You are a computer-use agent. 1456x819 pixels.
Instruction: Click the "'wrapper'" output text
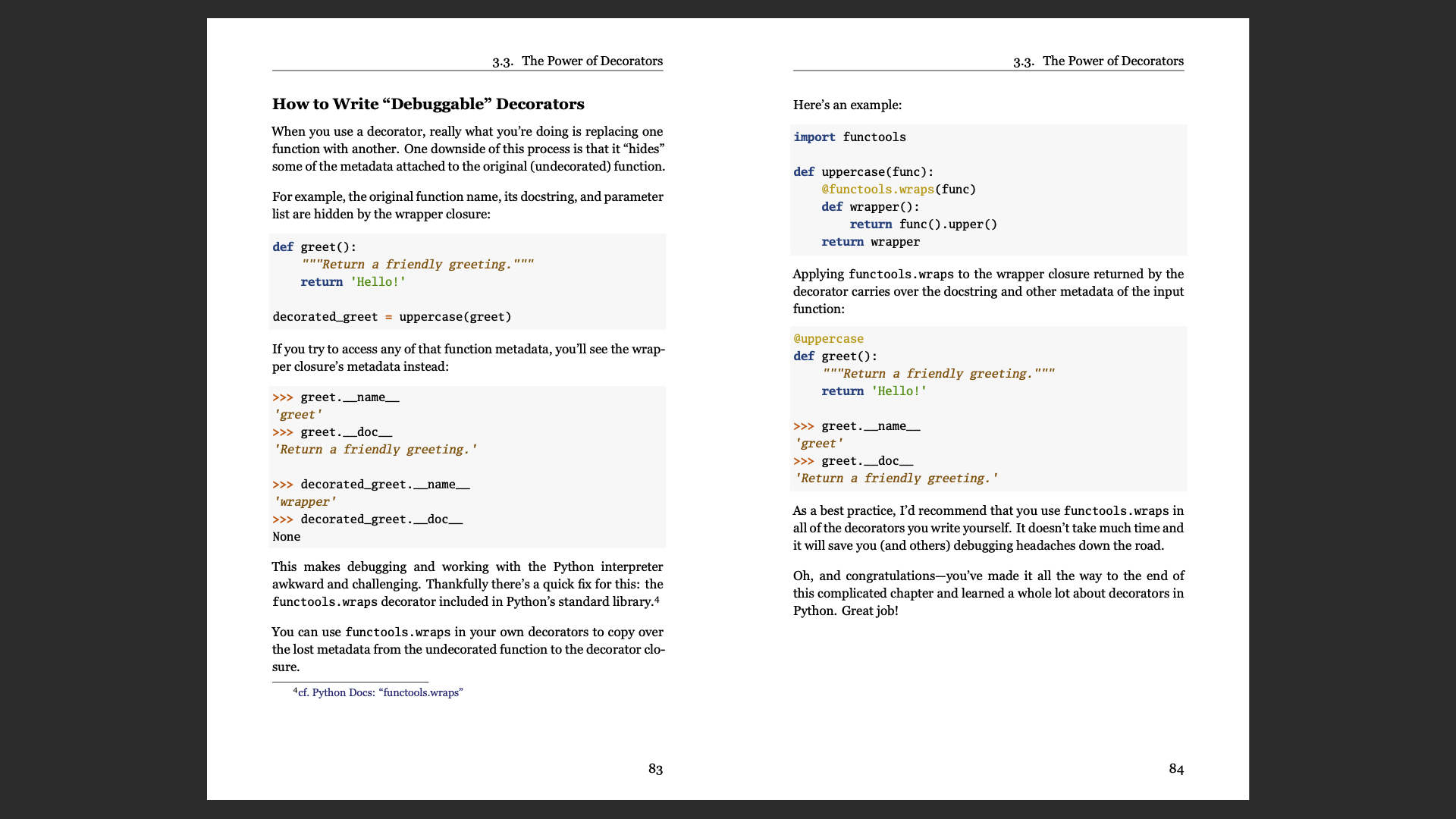[x=304, y=502]
